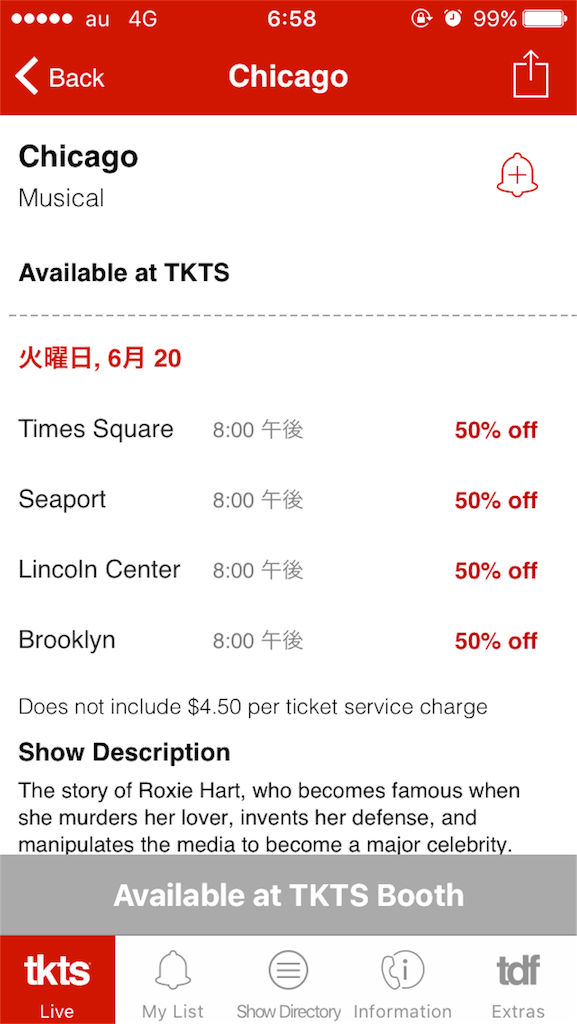Viewport: 577px width, 1024px height.
Task: Tap the 50% off for Brooklyn
Action: point(496,641)
